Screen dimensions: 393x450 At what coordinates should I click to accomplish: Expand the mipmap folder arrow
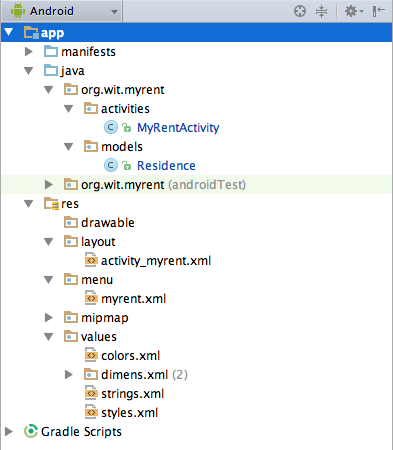click(49, 317)
